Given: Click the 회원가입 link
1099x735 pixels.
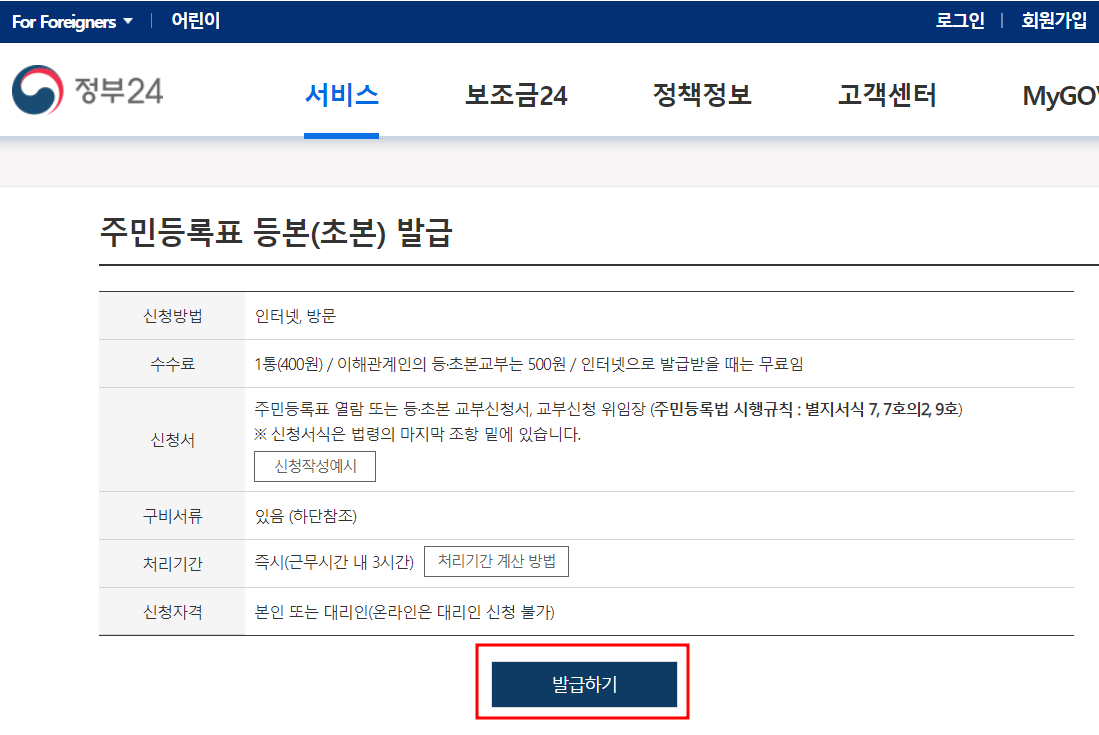Looking at the screenshot, I should point(1052,20).
